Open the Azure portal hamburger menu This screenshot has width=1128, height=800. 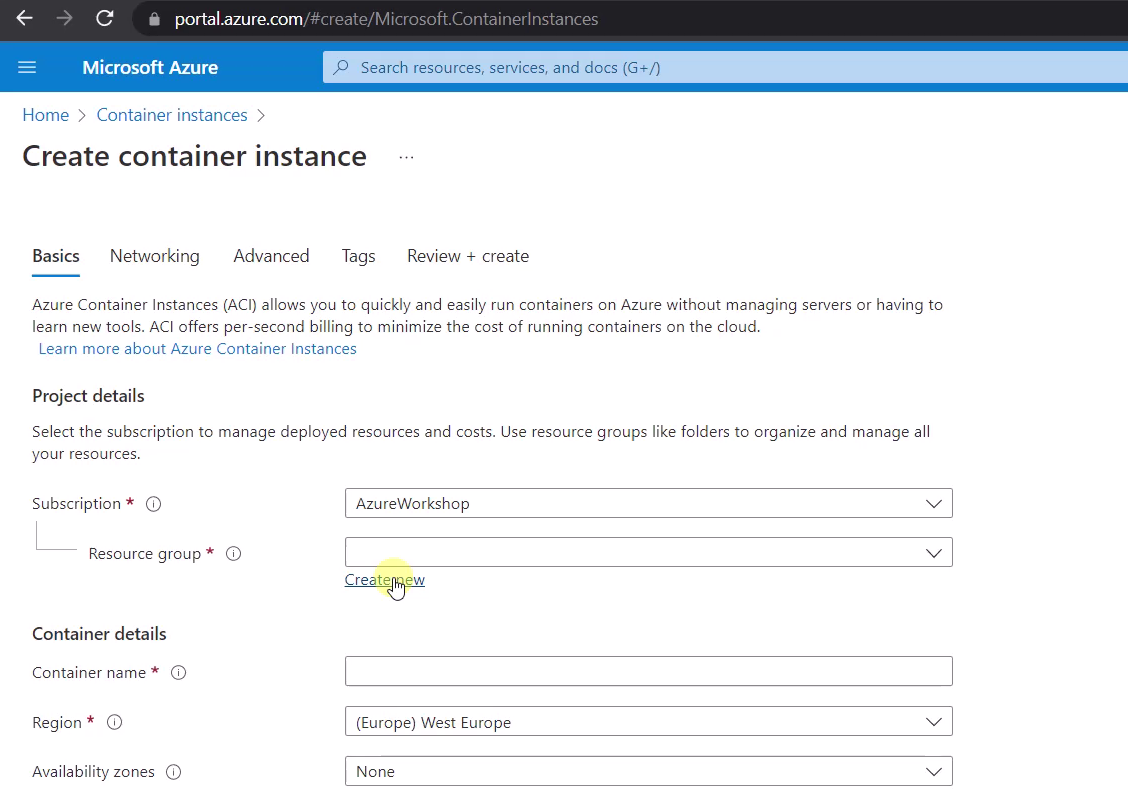(x=27, y=68)
